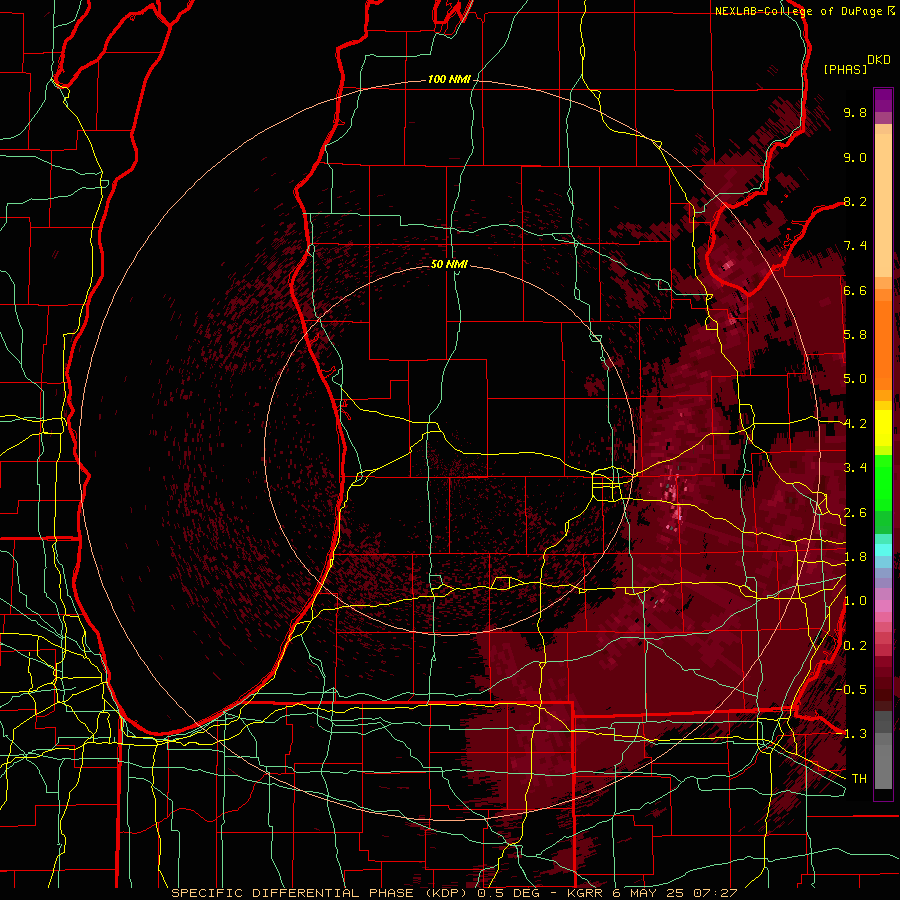Click the 5.8 value on the scale
Image resolution: width=900 pixels, height=900 pixels.
[x=855, y=335]
